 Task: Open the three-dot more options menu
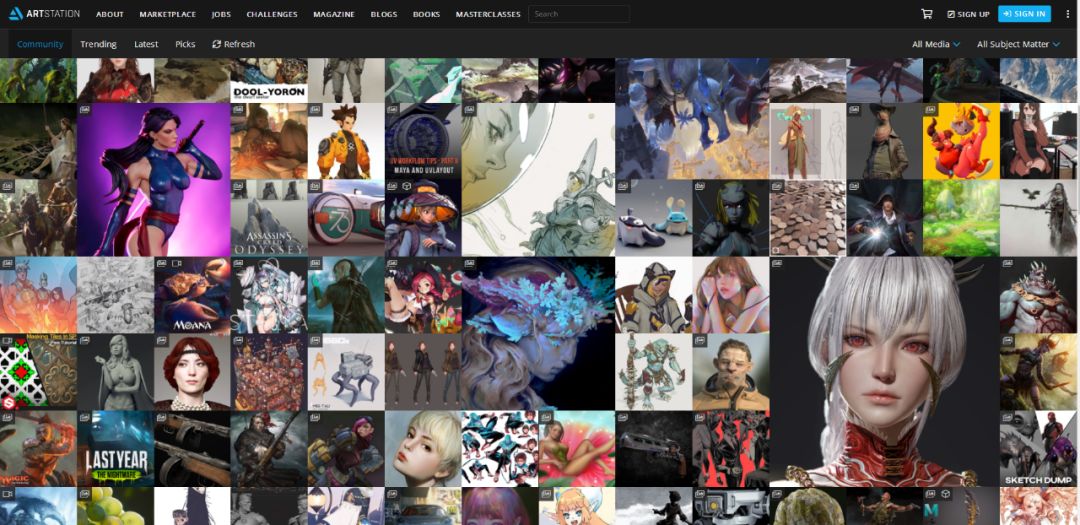coord(1068,14)
